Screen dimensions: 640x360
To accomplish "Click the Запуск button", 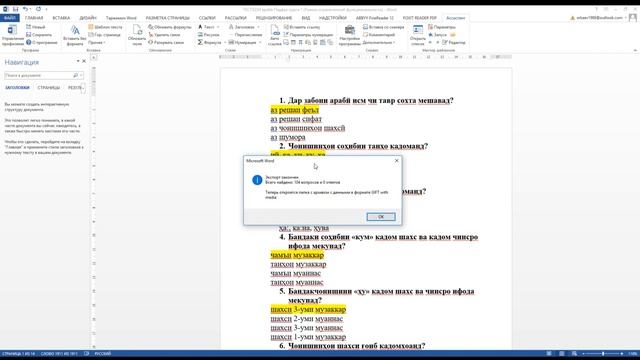I will point(437,35).
